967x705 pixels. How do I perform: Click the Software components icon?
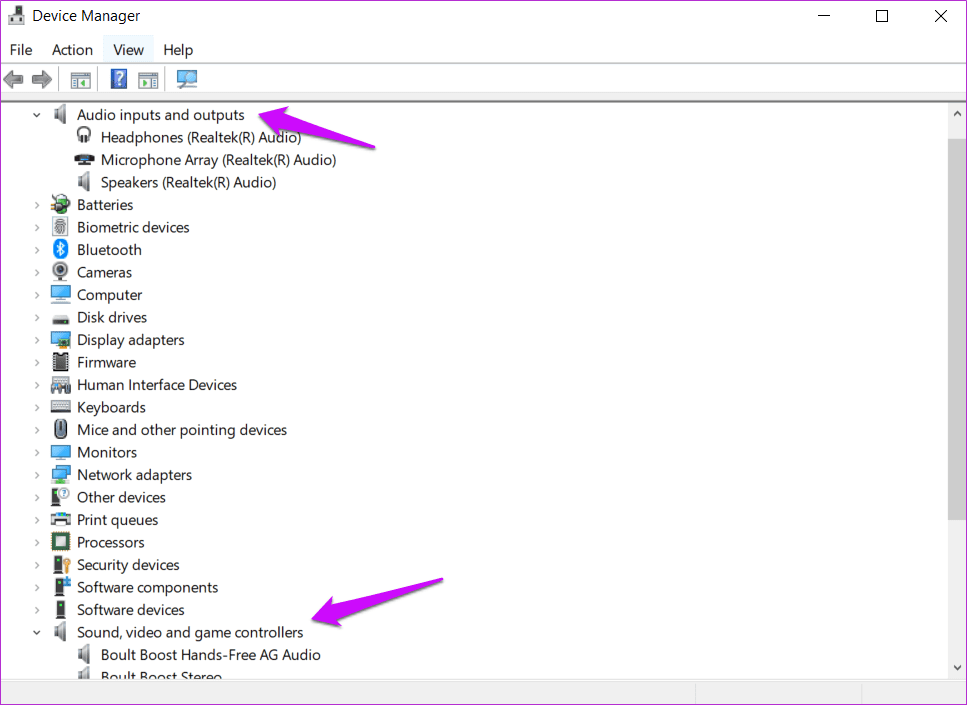click(x=62, y=587)
